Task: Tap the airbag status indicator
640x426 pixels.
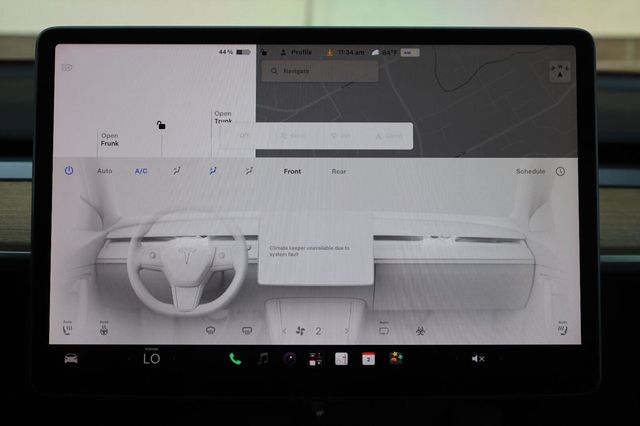Action: tap(410, 52)
